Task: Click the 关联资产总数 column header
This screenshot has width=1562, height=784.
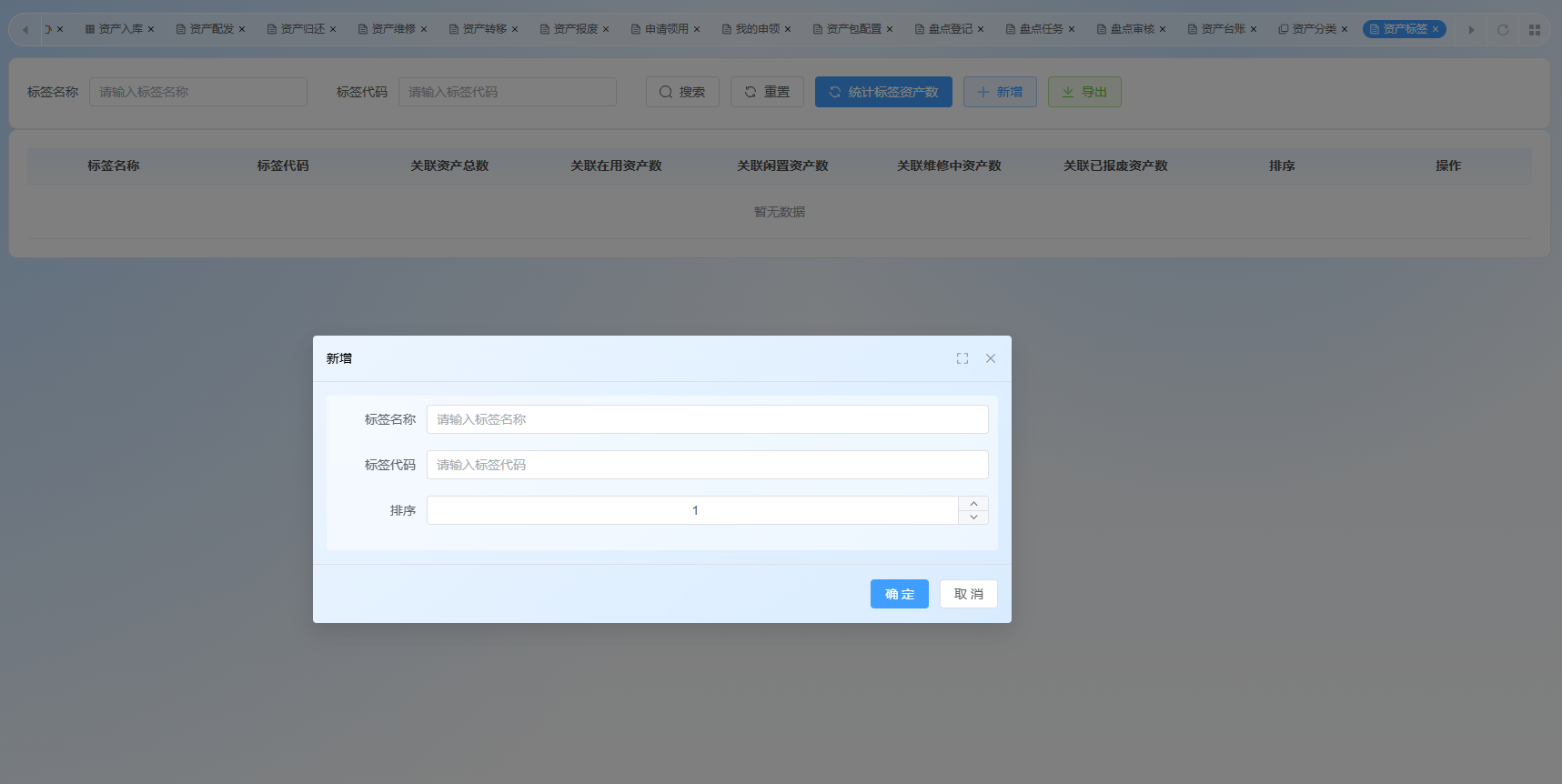Action: tap(449, 166)
